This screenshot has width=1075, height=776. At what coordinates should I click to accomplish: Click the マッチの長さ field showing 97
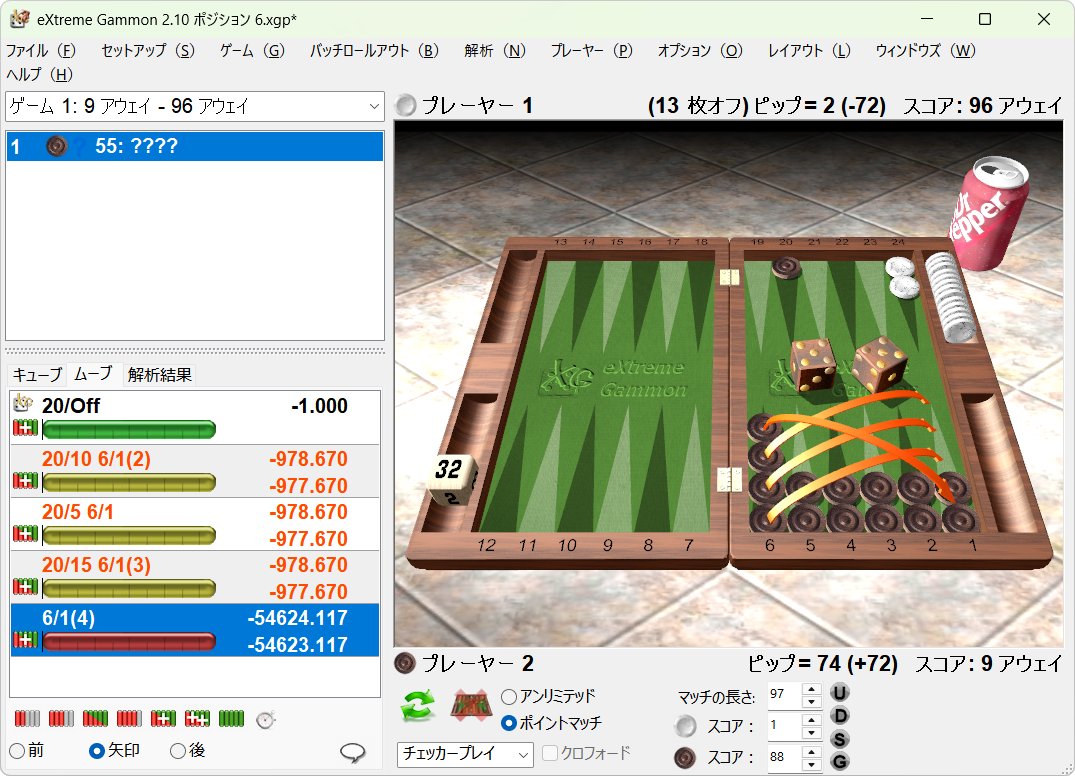(784, 695)
